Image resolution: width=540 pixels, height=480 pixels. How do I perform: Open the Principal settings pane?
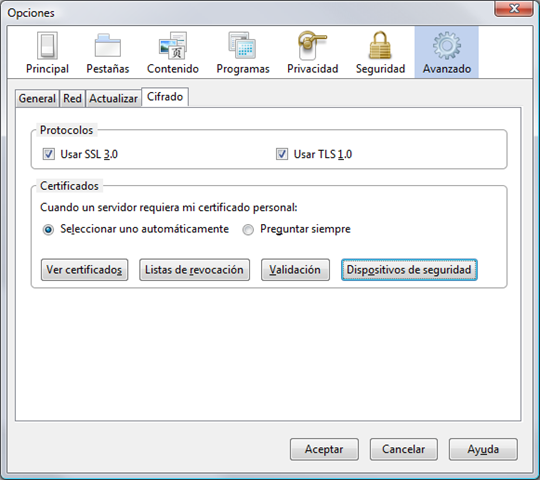47,53
